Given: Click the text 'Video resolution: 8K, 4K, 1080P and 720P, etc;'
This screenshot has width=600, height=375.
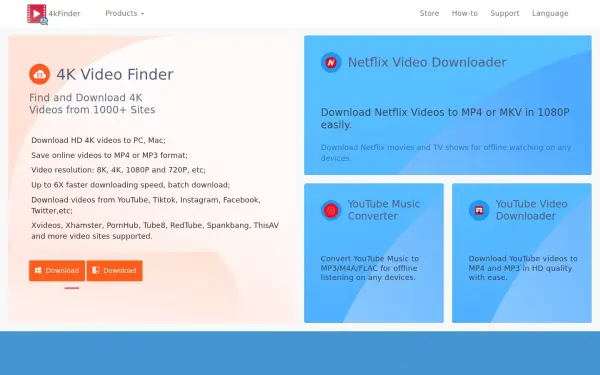Looking at the screenshot, I should click(x=119, y=170).
